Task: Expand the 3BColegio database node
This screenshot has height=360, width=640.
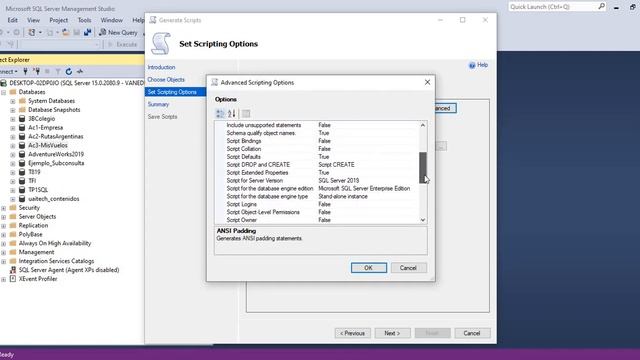Action: pos(13,119)
